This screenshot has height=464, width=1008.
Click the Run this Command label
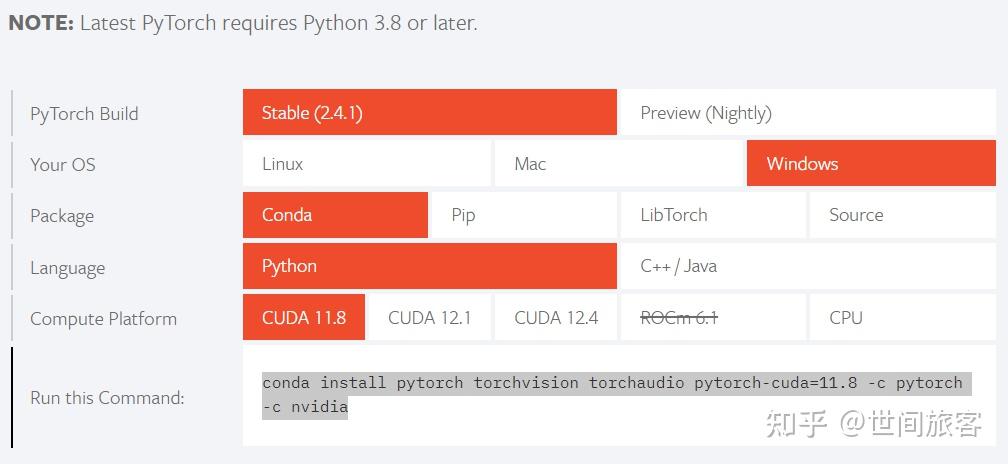(x=107, y=398)
